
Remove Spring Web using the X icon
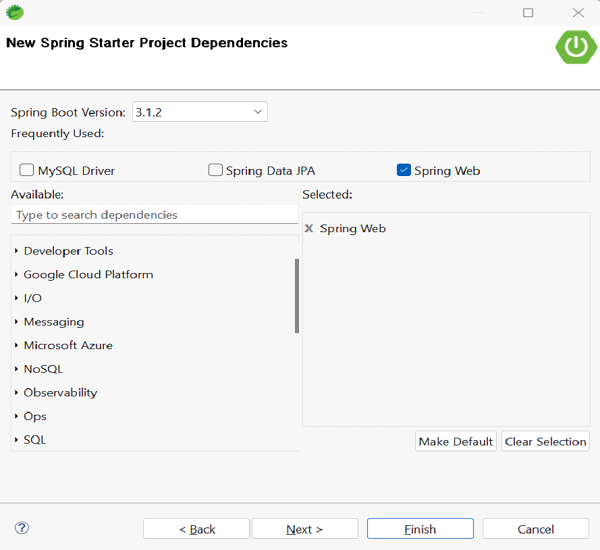pyautogui.click(x=309, y=229)
